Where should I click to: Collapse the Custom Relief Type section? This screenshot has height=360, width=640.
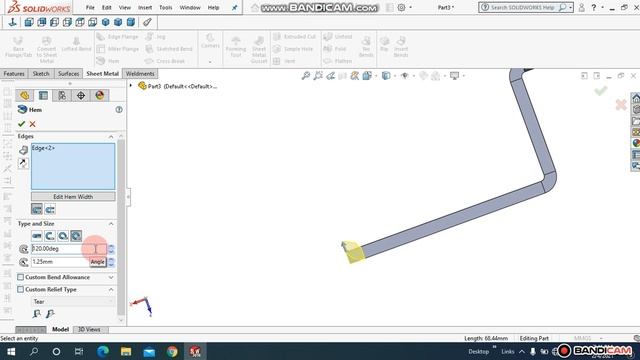click(111, 289)
